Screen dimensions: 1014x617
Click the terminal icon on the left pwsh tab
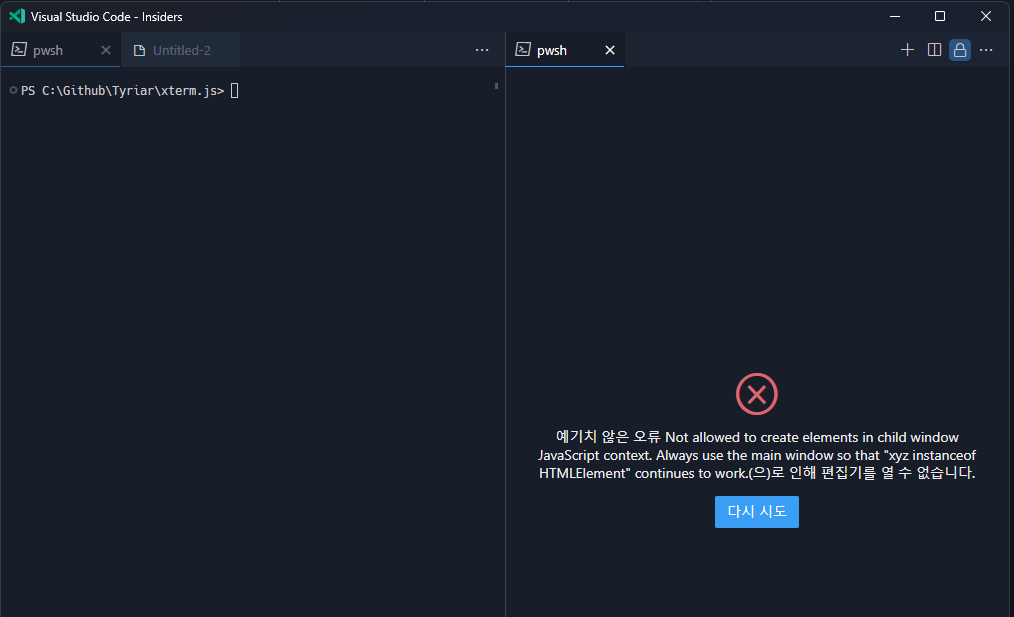19,48
